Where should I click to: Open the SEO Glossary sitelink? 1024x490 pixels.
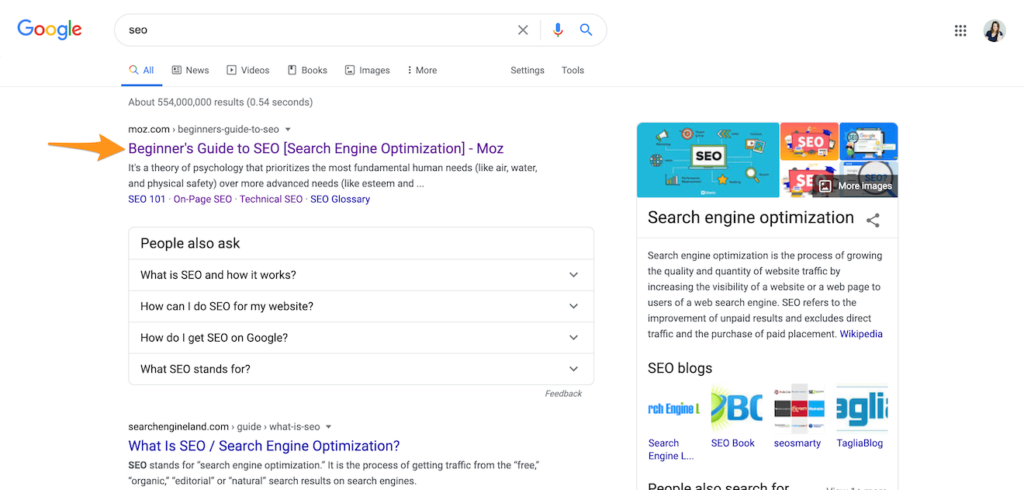(x=340, y=199)
